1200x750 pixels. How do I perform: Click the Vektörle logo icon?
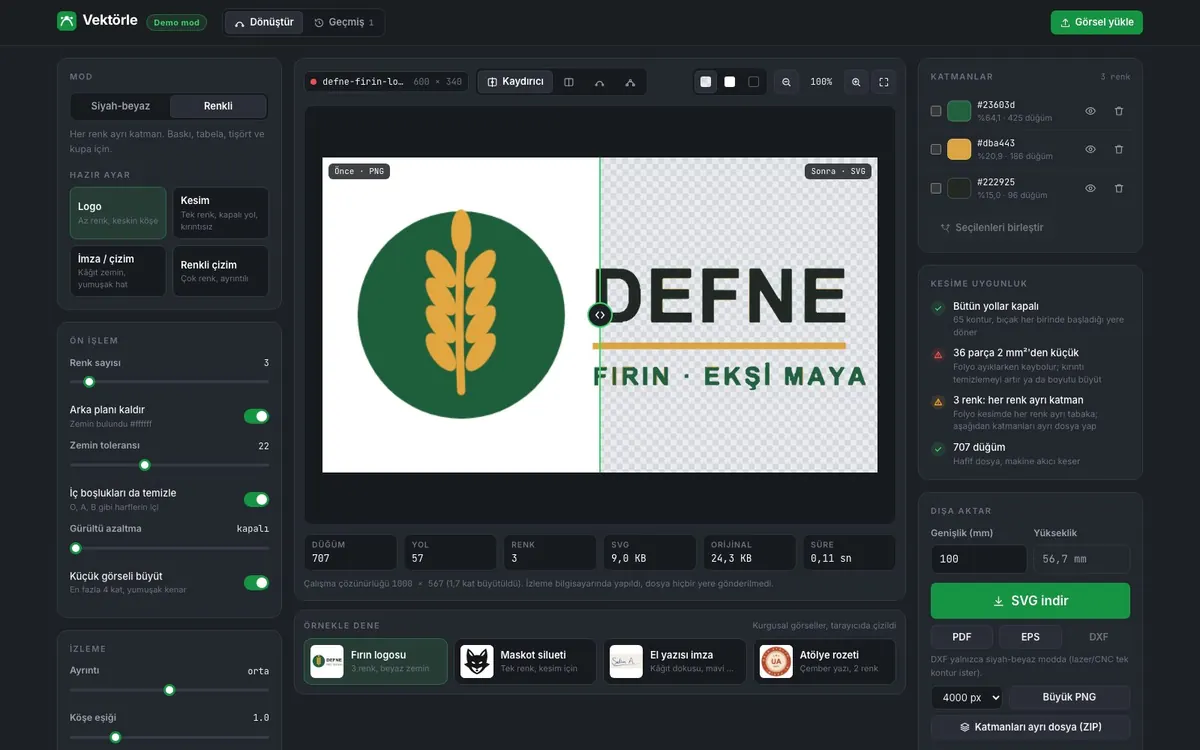coord(67,21)
